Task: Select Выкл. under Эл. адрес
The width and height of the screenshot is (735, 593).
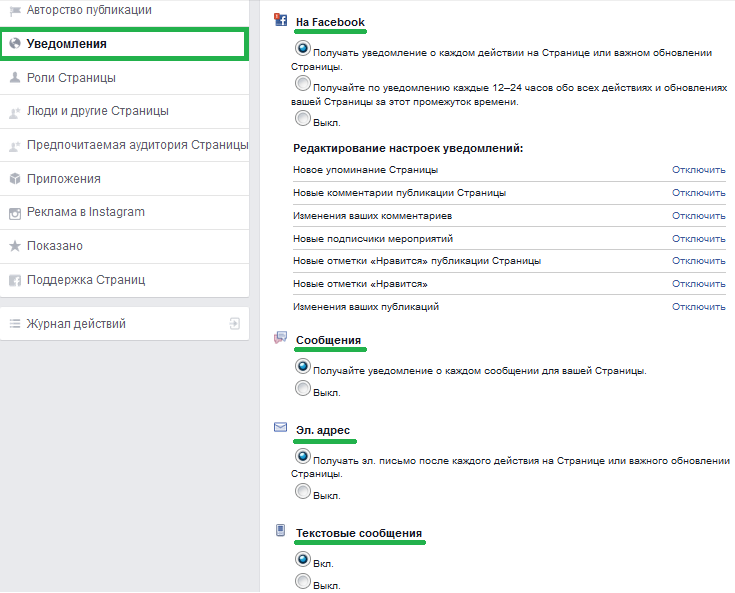Action: (303, 491)
